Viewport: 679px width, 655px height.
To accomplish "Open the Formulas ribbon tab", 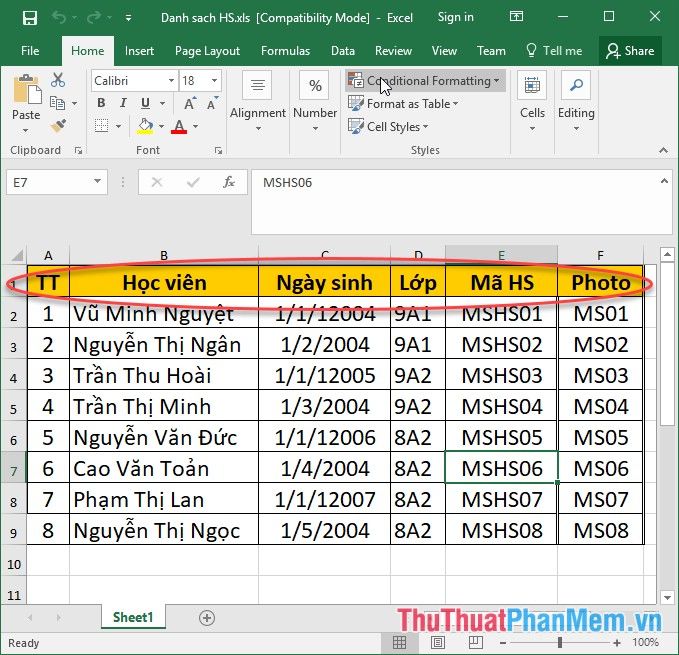I will [x=285, y=51].
